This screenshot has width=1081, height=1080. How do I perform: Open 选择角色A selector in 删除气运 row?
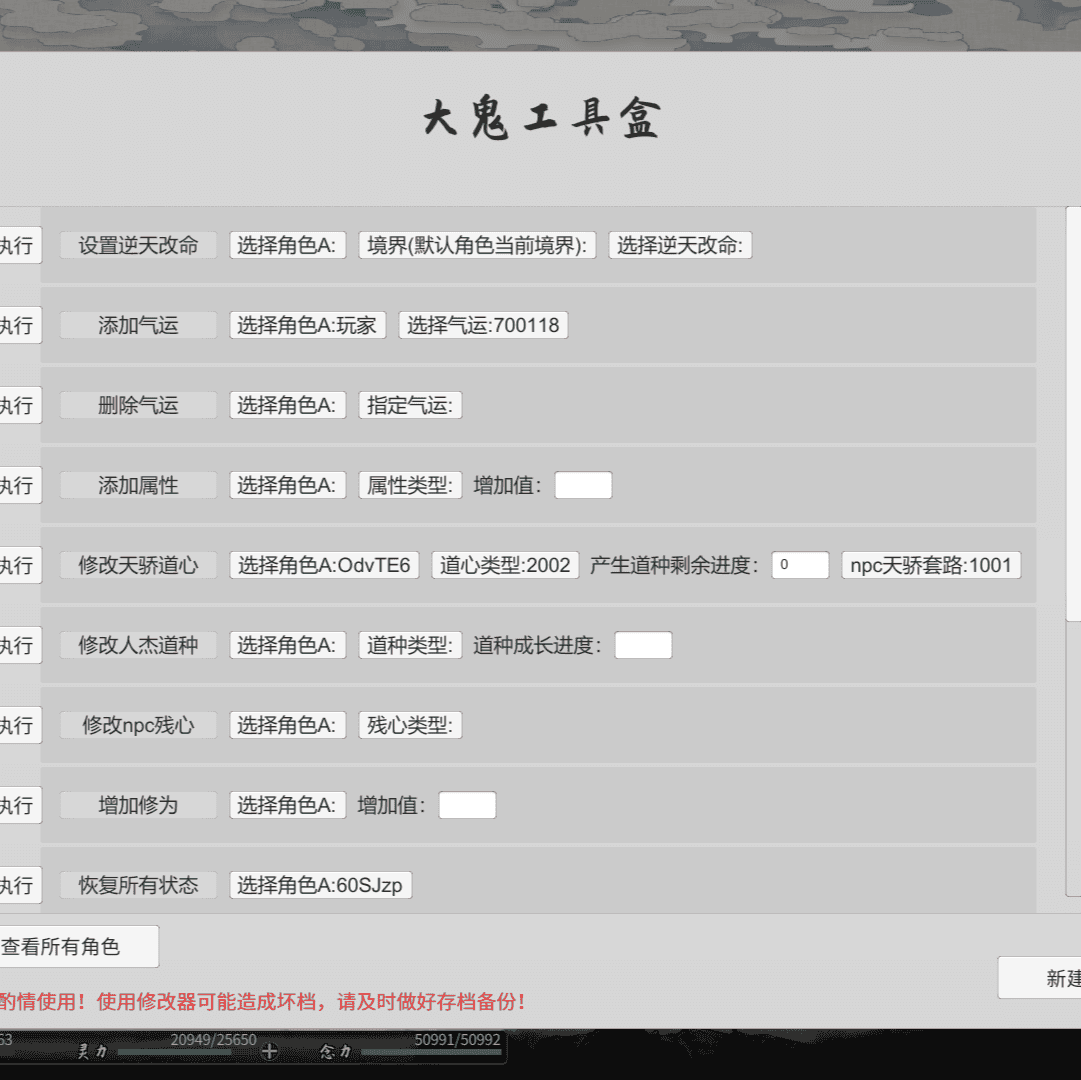coord(287,405)
